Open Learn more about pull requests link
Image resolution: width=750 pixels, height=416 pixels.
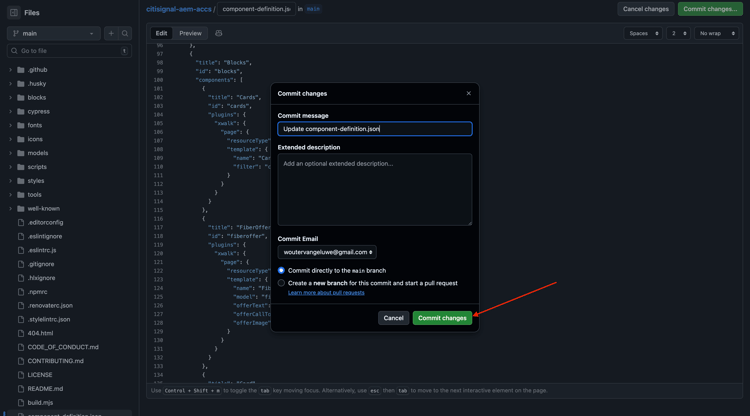coord(326,293)
